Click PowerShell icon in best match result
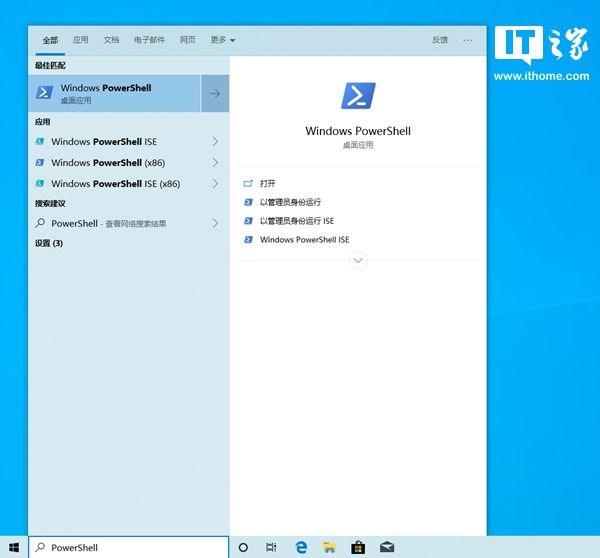Image resolution: width=600 pixels, height=558 pixels. coord(44,93)
